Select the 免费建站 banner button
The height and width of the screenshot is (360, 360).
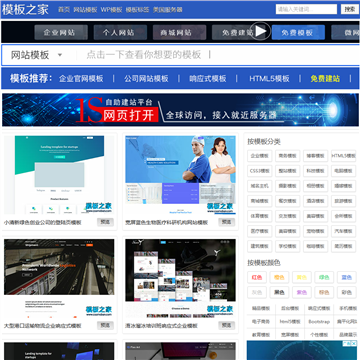tap(238, 32)
